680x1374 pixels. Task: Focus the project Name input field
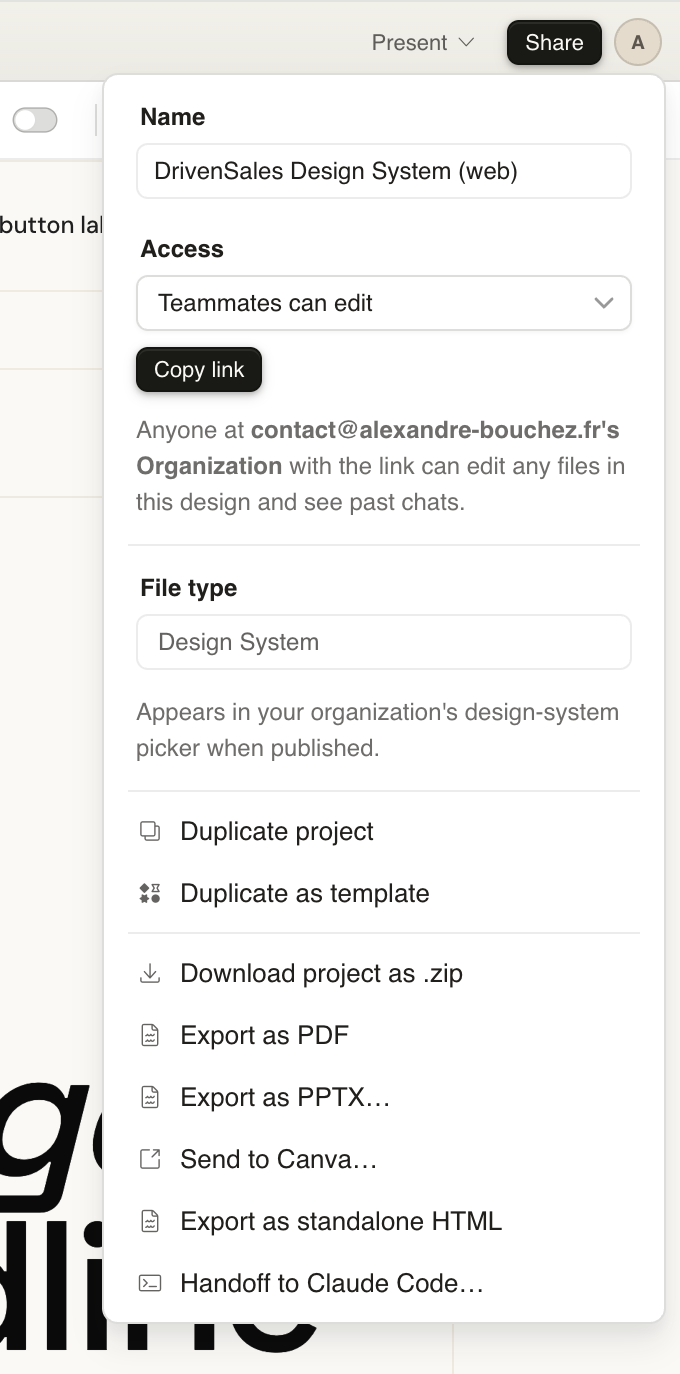point(384,171)
